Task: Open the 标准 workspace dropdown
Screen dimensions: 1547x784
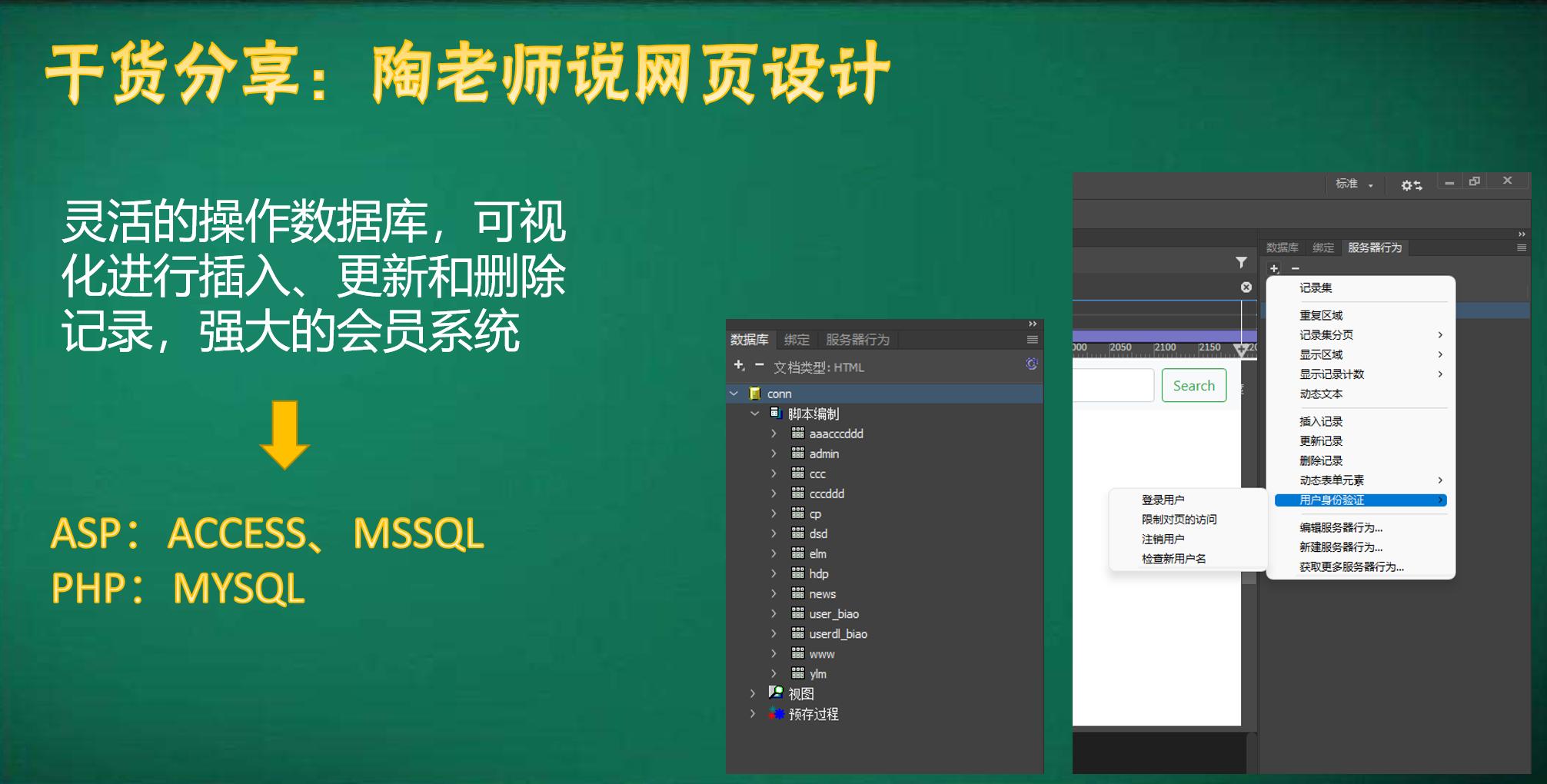Action: tap(1354, 184)
